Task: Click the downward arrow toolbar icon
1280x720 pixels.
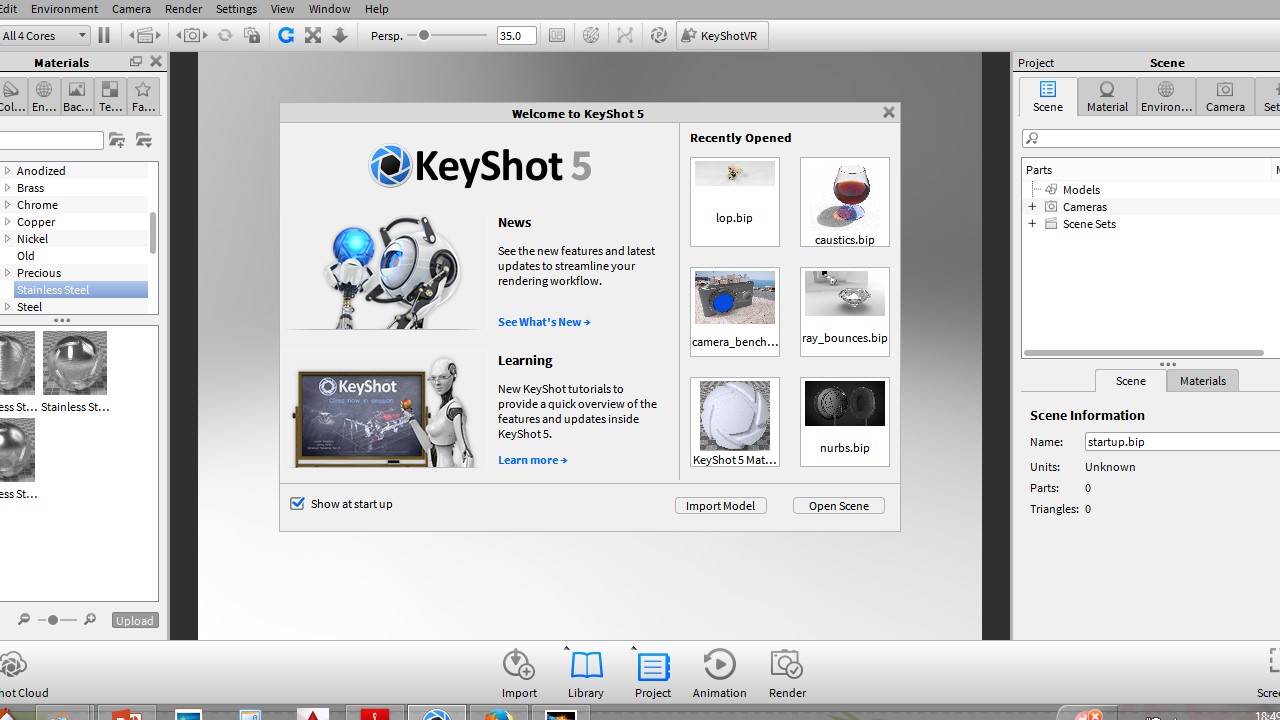Action: click(x=340, y=35)
